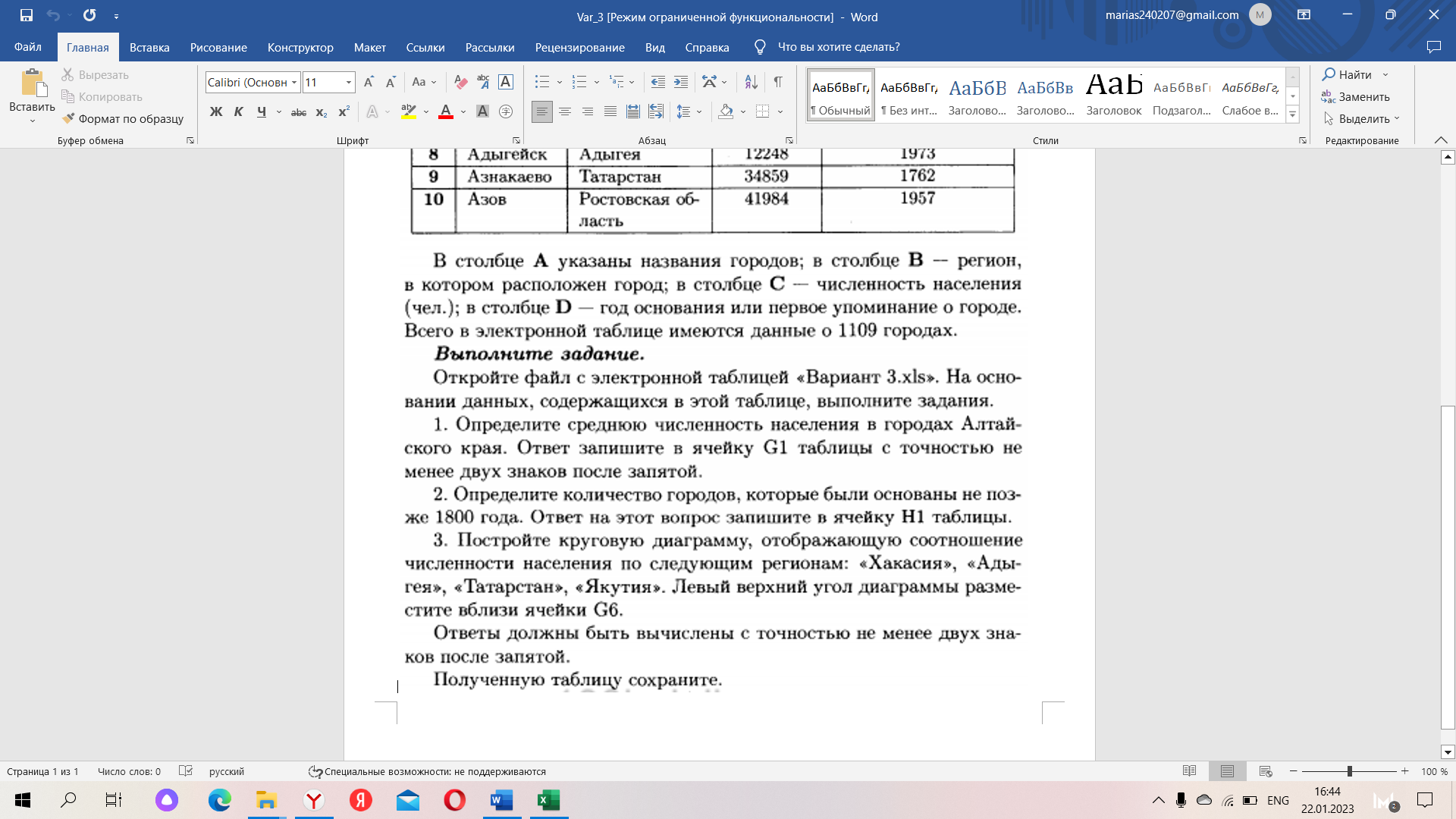The image size is (1456, 819).
Task: Select Без интервала style
Action: tap(909, 96)
